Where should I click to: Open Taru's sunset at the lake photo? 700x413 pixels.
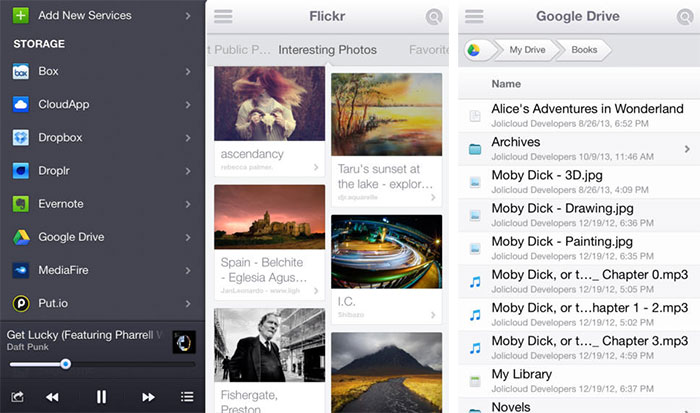(387, 114)
